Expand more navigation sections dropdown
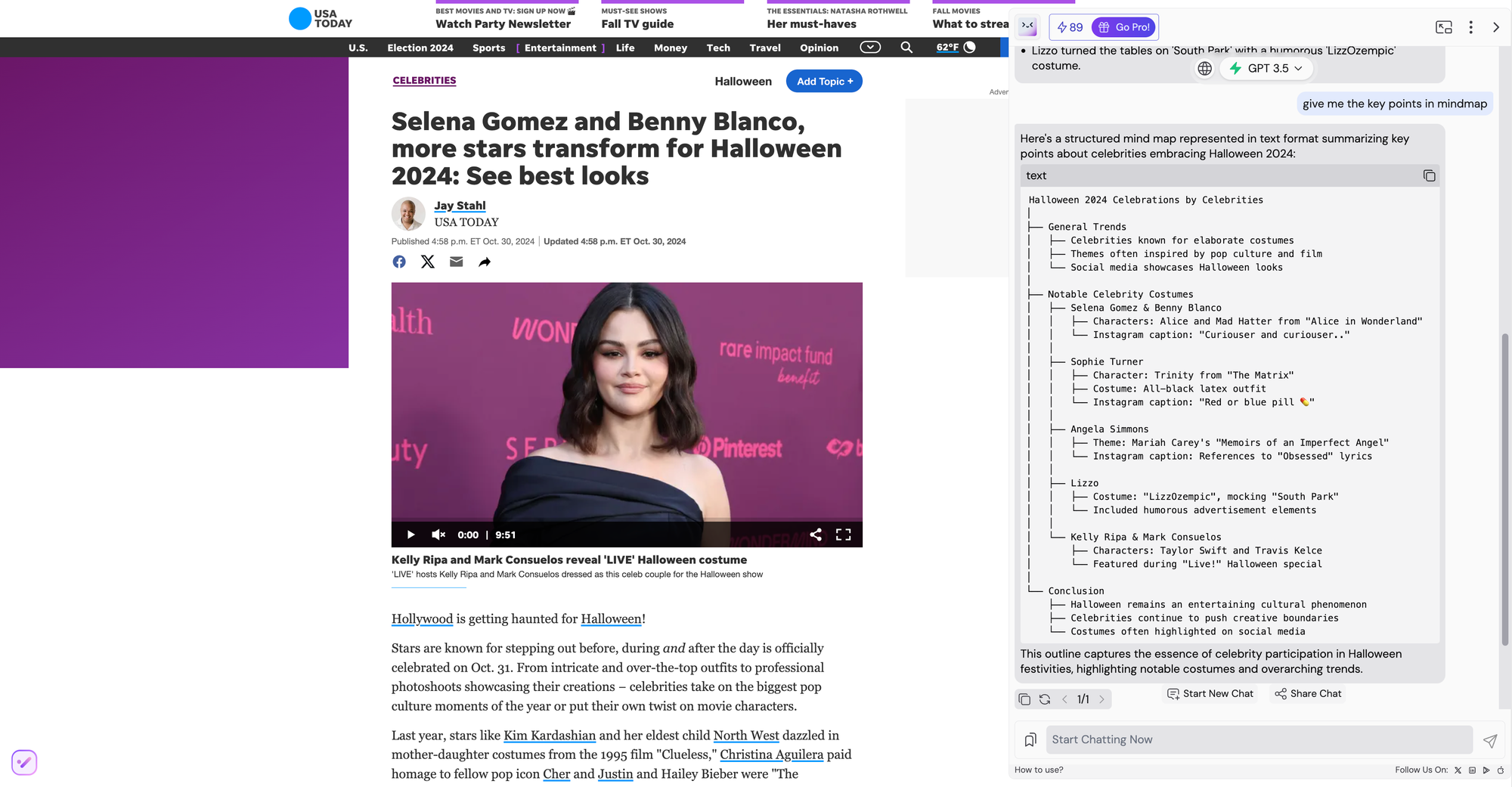This screenshot has width=1512, height=787. click(870, 48)
